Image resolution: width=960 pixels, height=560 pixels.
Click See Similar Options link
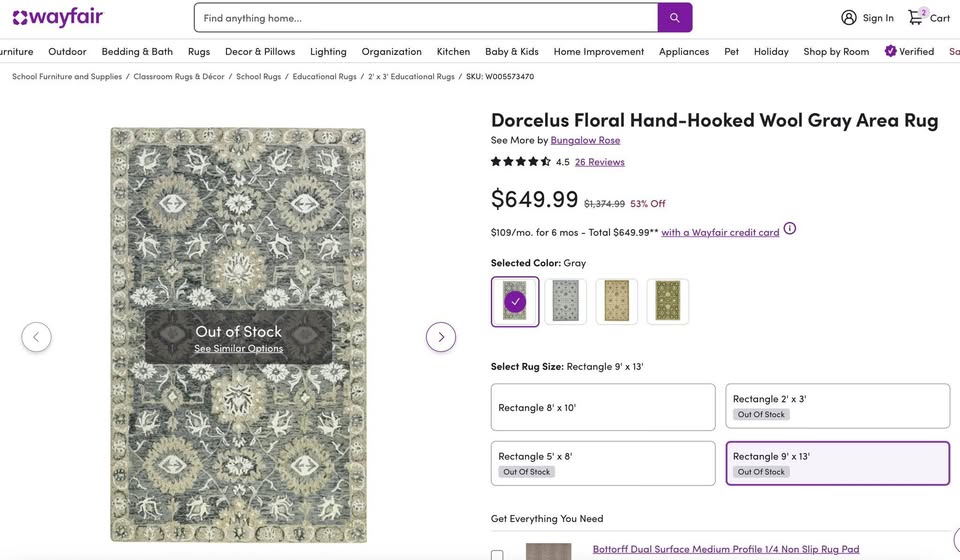[238, 349]
